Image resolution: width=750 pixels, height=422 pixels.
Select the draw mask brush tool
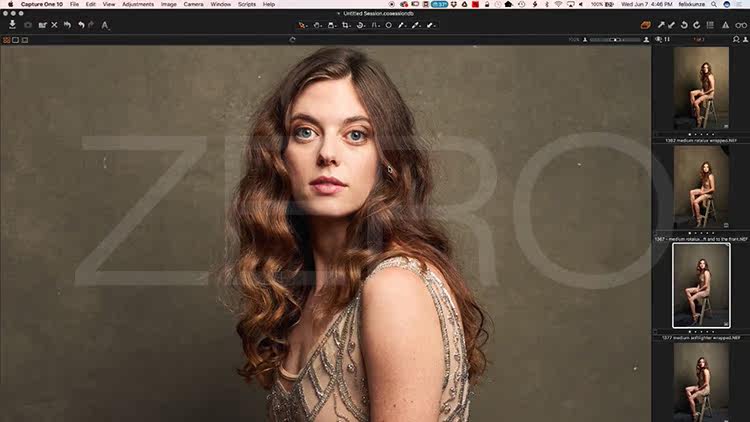coord(417,25)
